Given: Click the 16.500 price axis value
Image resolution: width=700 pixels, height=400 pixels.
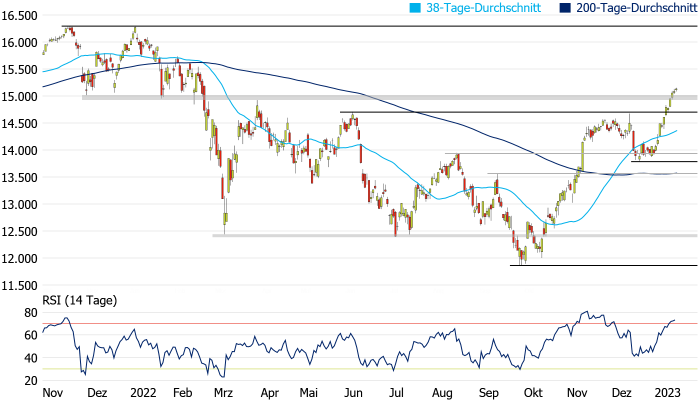Looking at the screenshot, I should tap(19, 16).
